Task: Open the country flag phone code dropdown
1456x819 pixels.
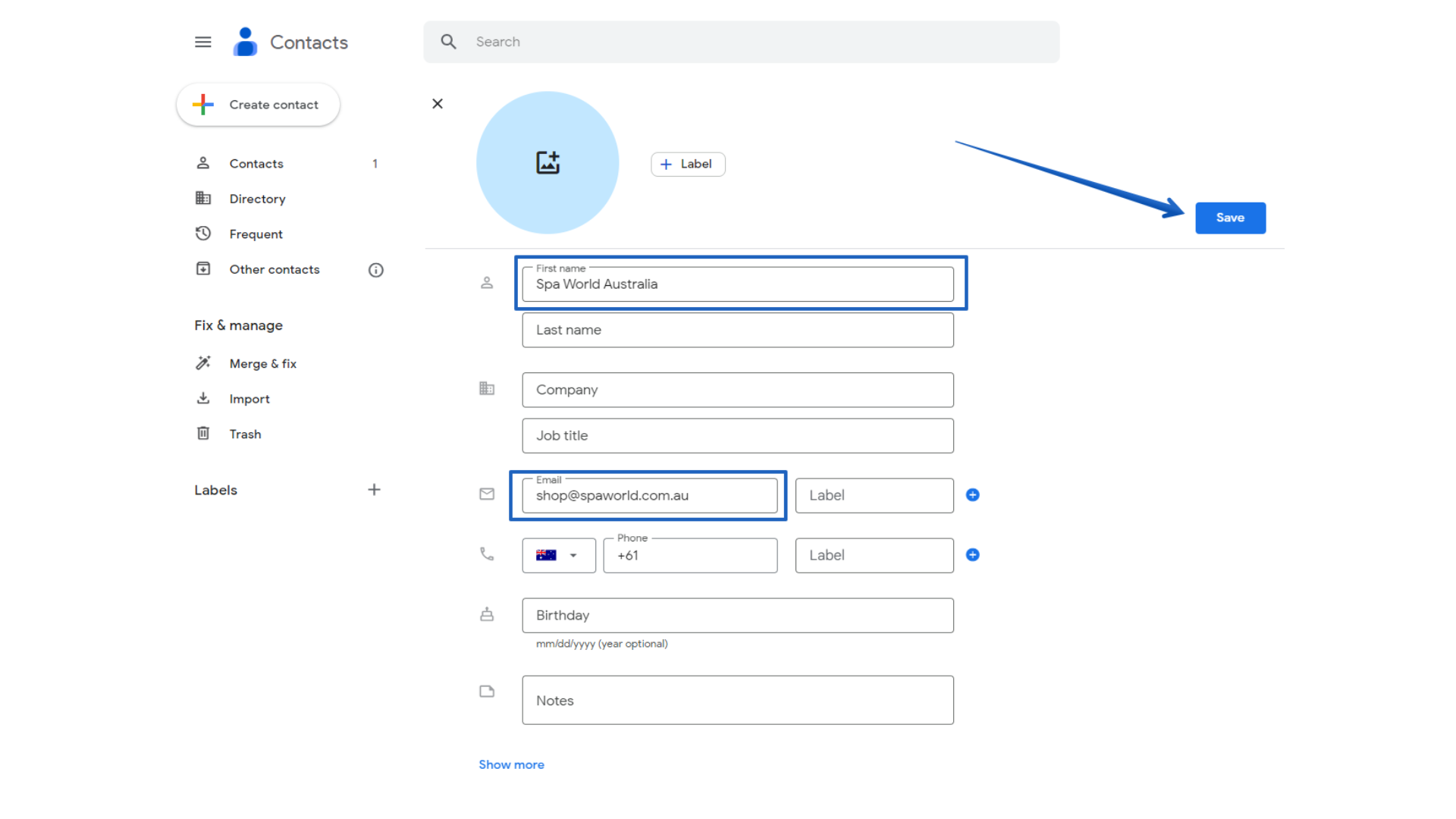Action: click(558, 555)
